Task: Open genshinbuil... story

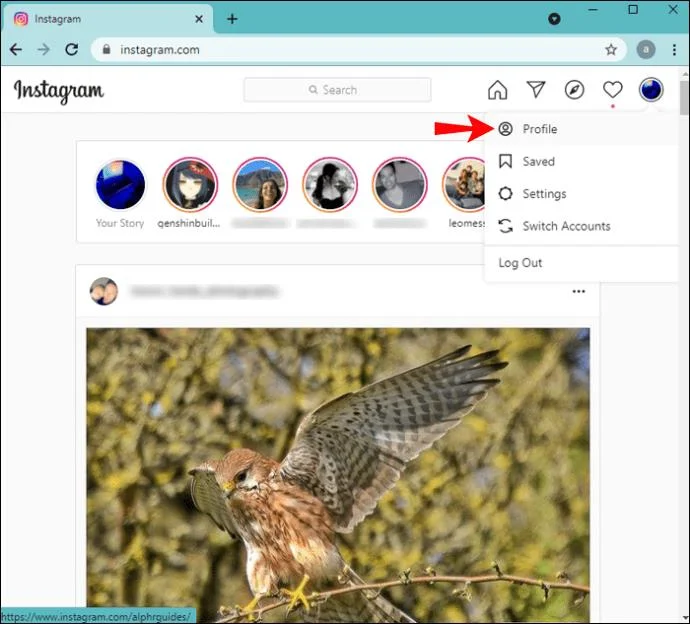Action: tap(190, 185)
